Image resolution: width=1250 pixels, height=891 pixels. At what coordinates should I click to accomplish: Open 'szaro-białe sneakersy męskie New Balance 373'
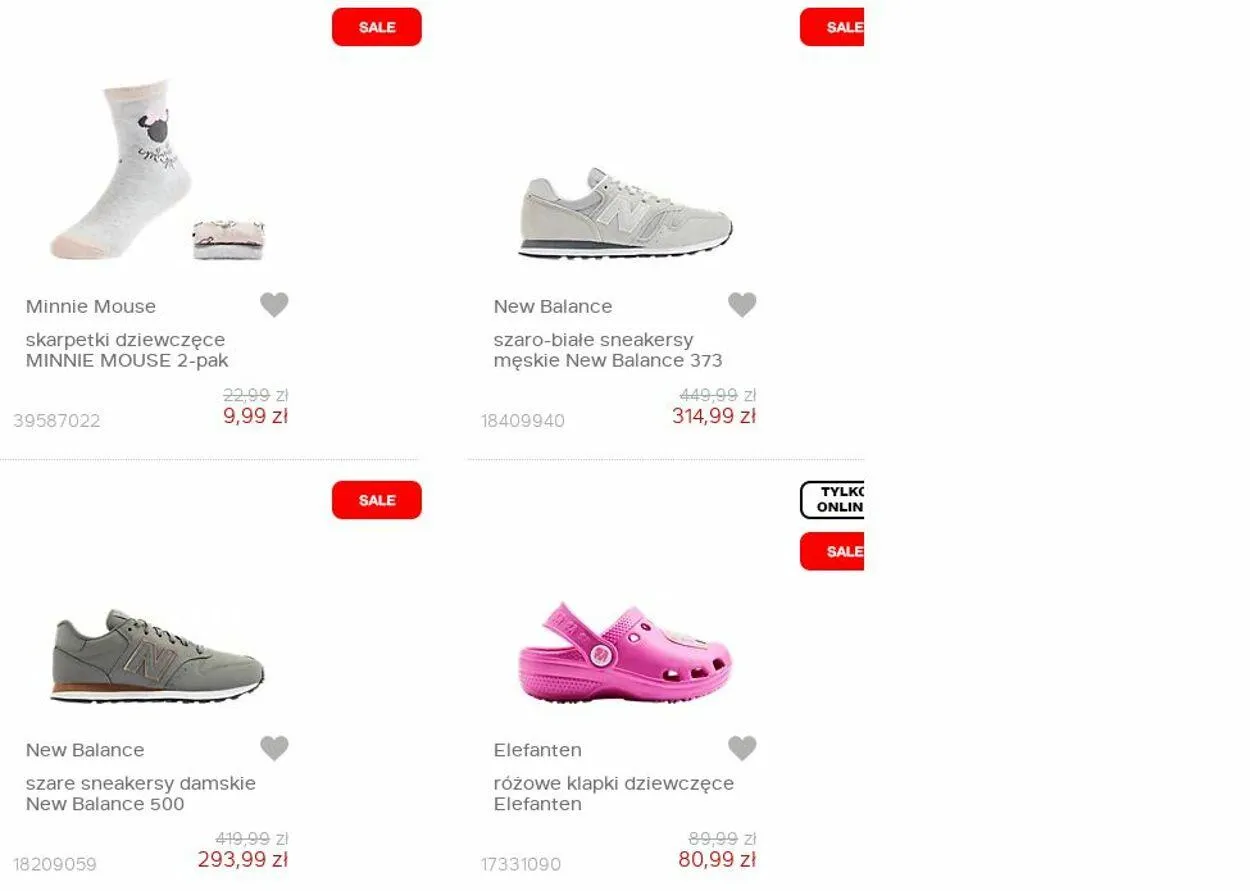(x=607, y=350)
